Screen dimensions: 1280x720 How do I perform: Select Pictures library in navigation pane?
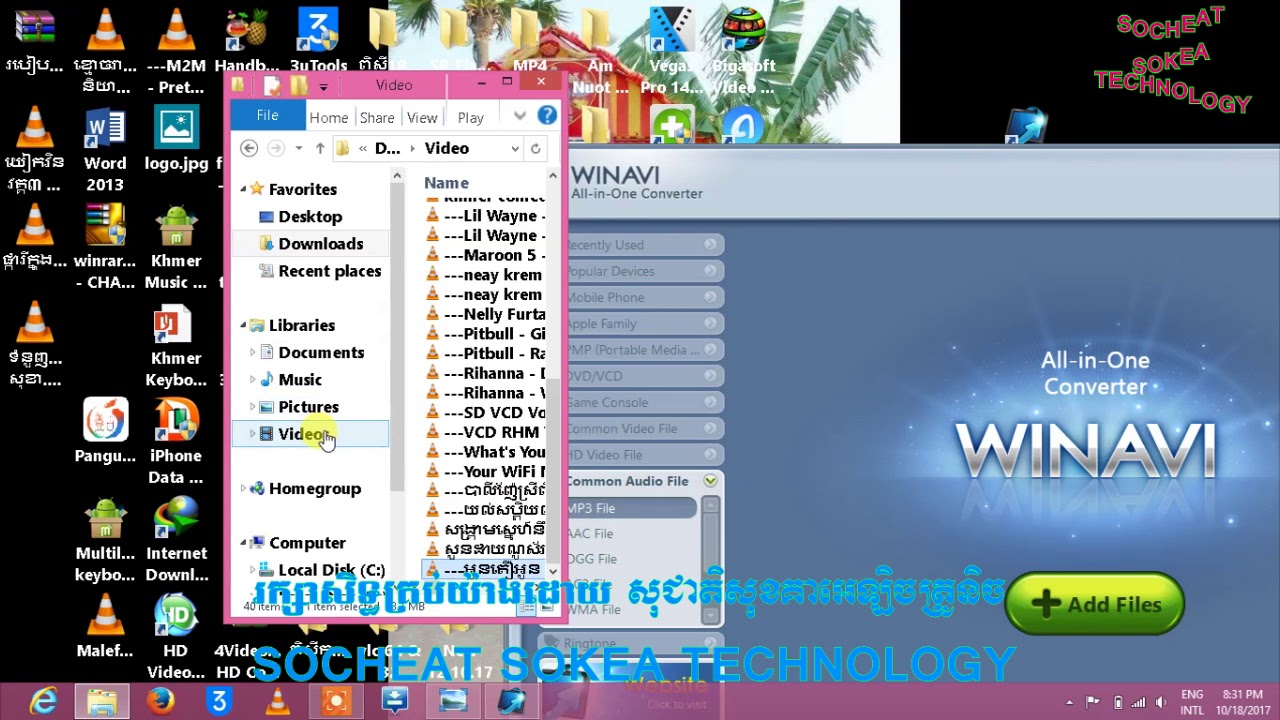[308, 406]
